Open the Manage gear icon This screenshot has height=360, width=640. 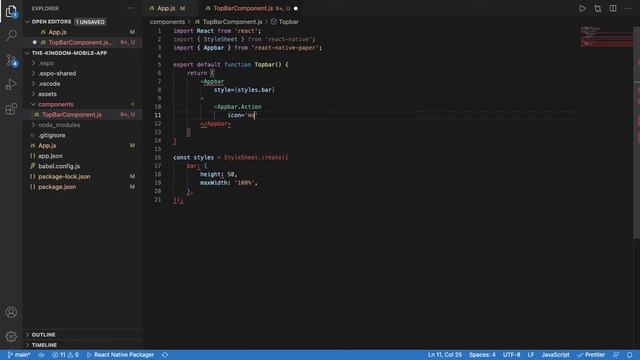[x=11, y=336]
